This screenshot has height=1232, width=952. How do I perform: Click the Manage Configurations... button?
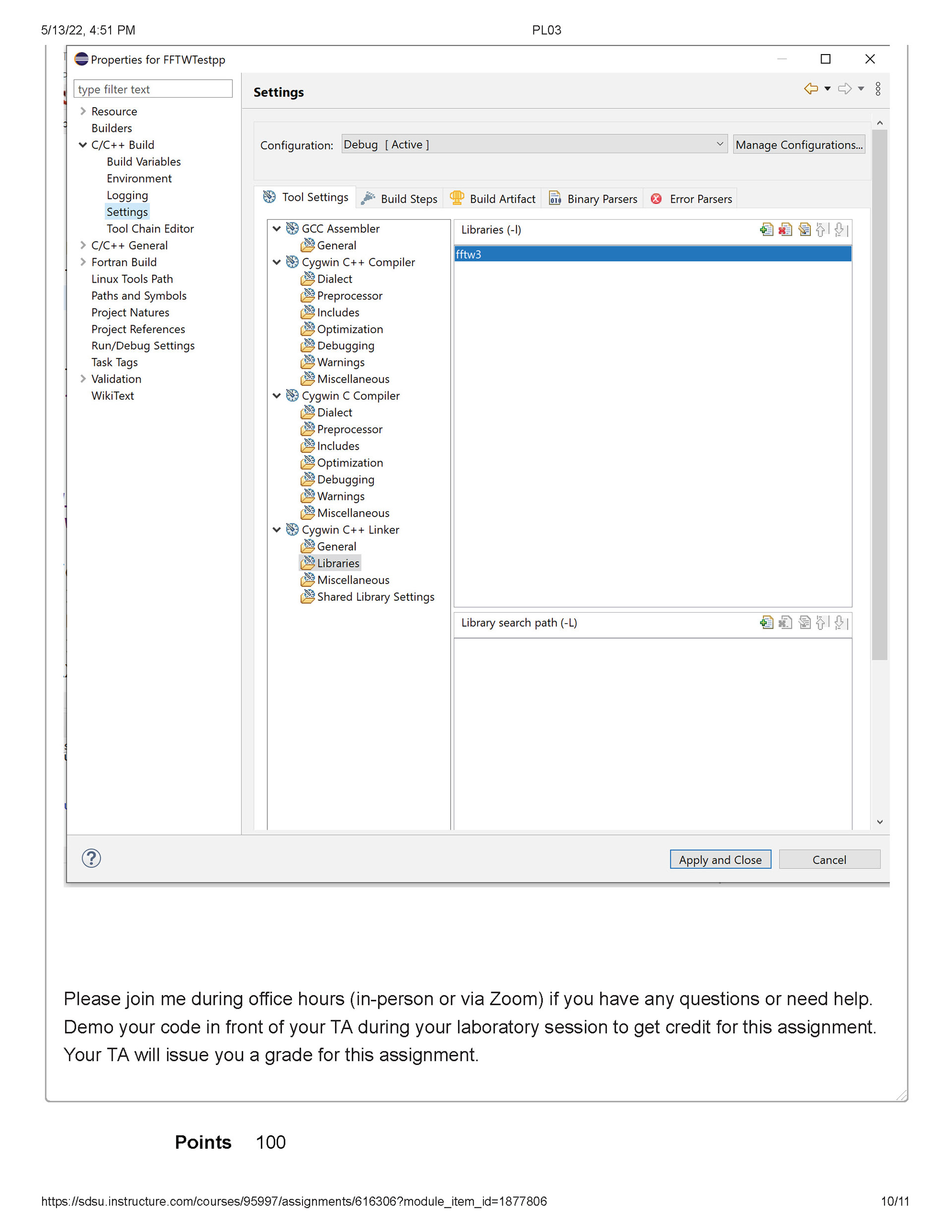798,144
